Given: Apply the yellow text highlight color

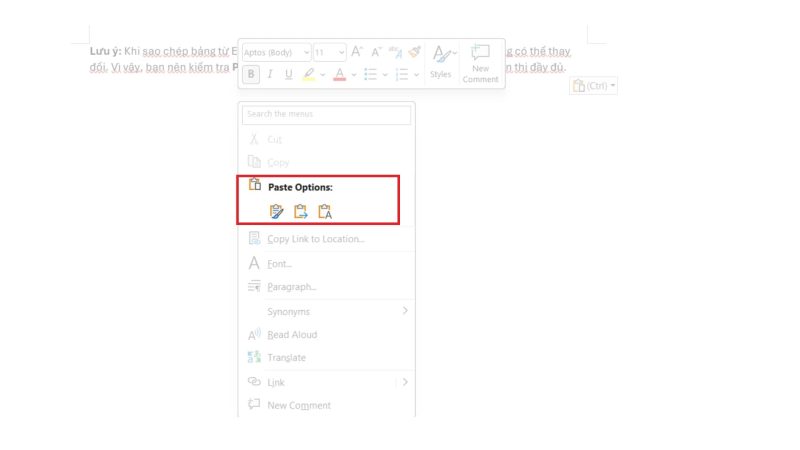Looking at the screenshot, I should tap(309, 74).
